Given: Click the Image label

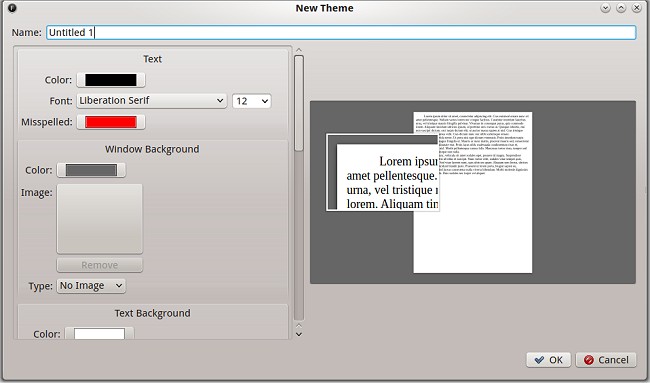Looking at the screenshot, I should tap(37, 193).
